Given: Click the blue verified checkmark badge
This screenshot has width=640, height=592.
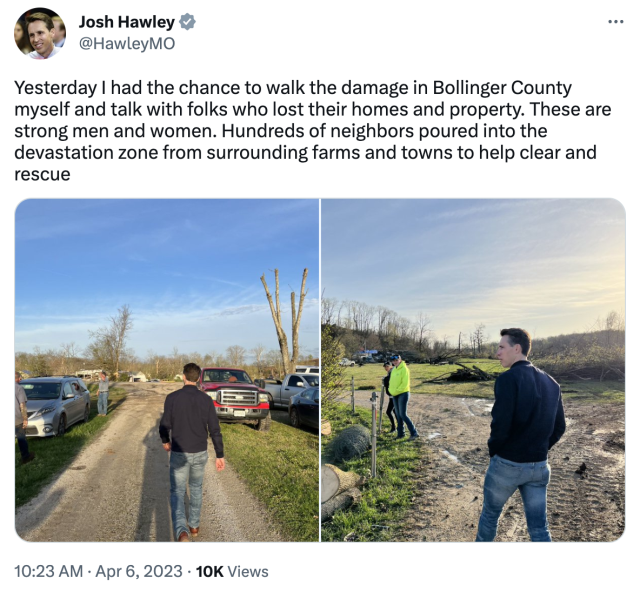Looking at the screenshot, I should [187, 22].
